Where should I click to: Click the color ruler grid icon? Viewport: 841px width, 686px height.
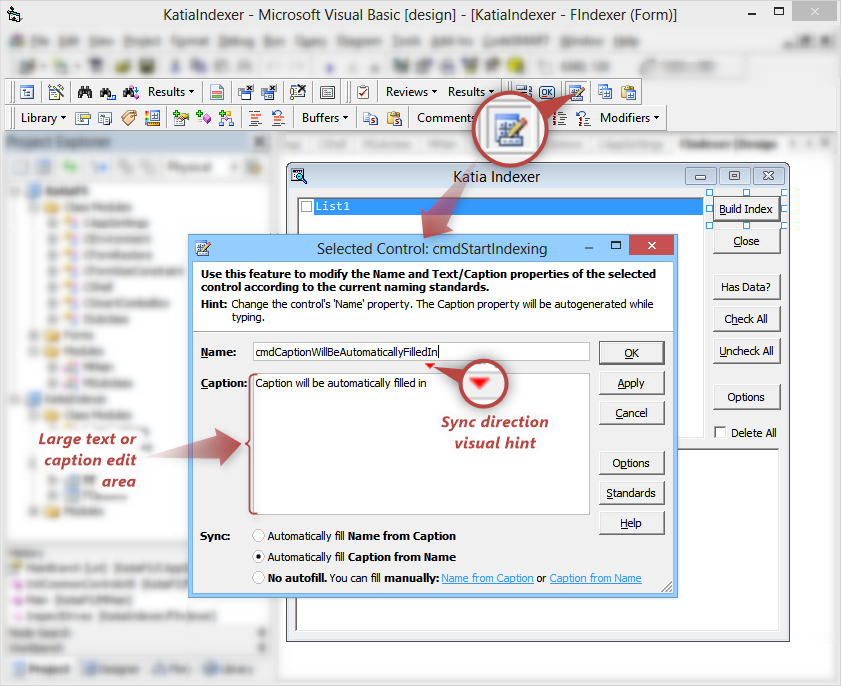click(x=152, y=118)
